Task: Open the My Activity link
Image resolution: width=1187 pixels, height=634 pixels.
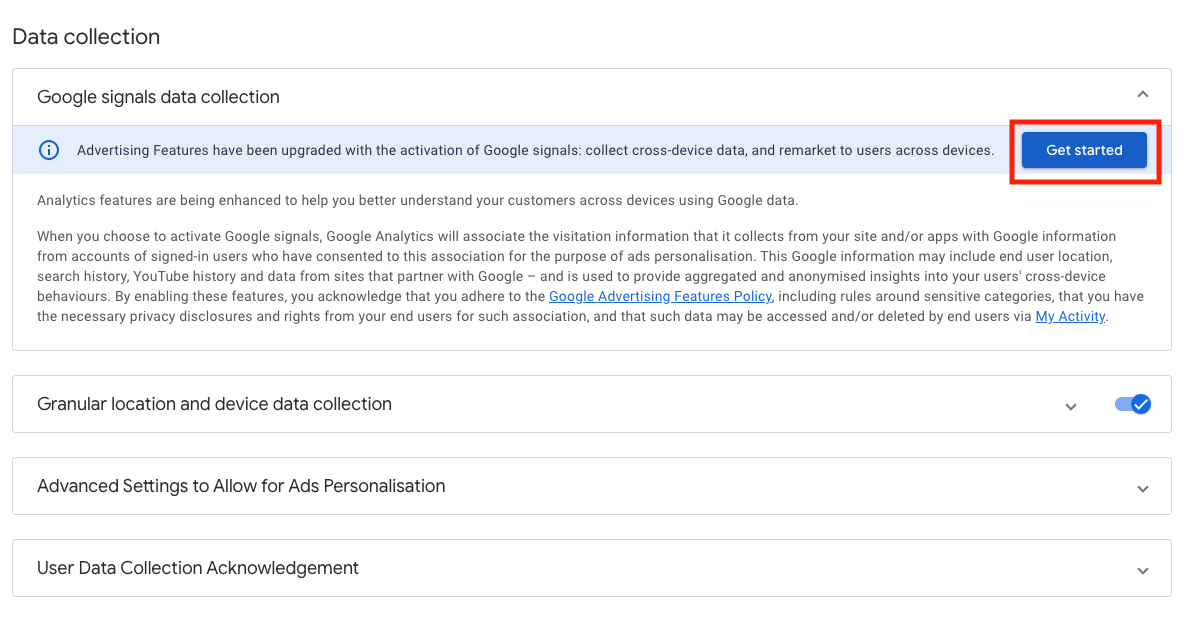Action: [x=1070, y=316]
